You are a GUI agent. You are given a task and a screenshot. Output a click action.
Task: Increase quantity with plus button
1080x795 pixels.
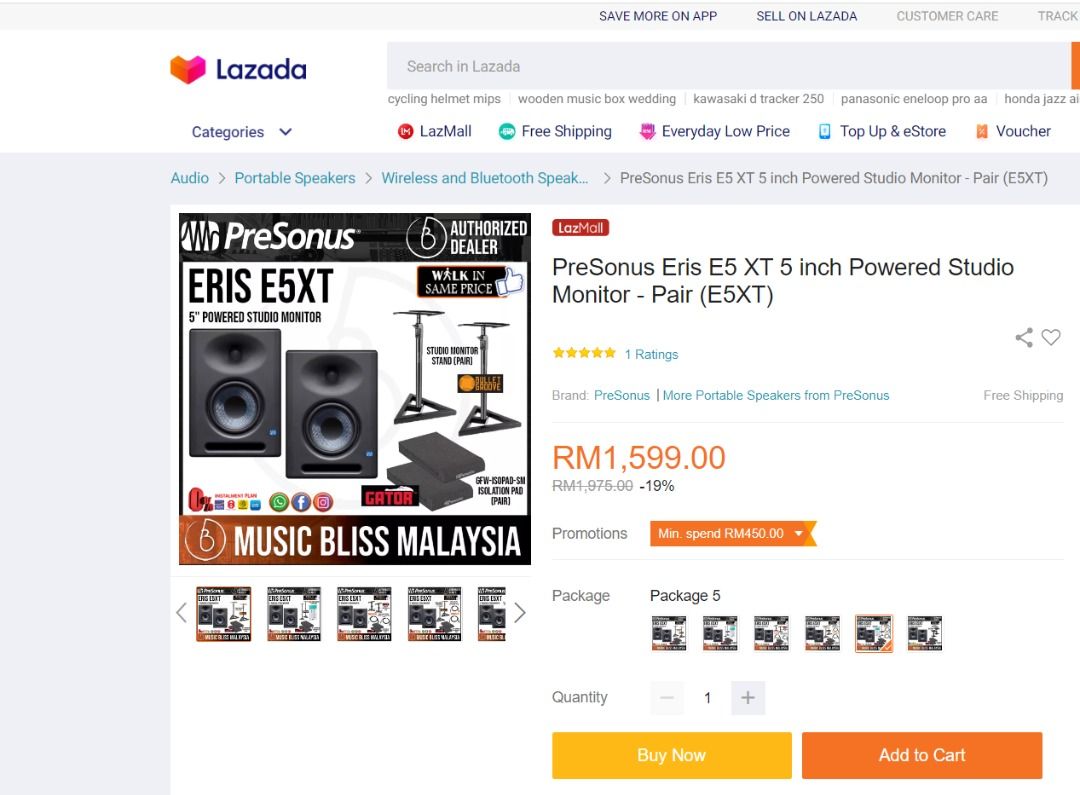click(748, 698)
